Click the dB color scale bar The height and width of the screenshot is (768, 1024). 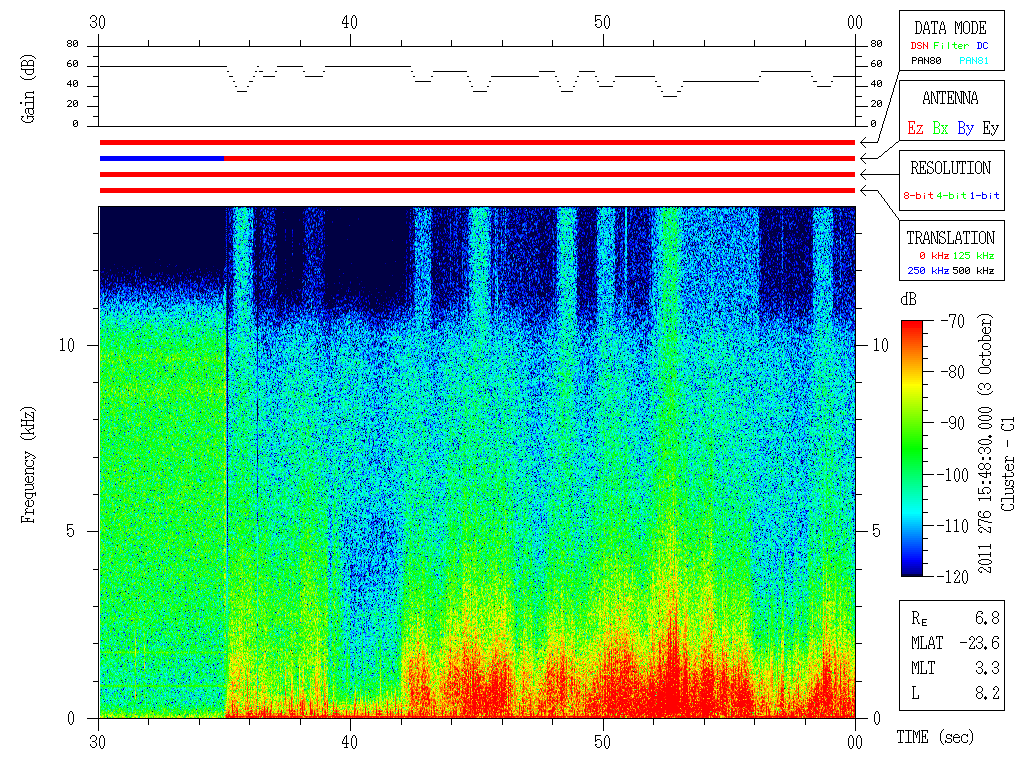(912, 448)
